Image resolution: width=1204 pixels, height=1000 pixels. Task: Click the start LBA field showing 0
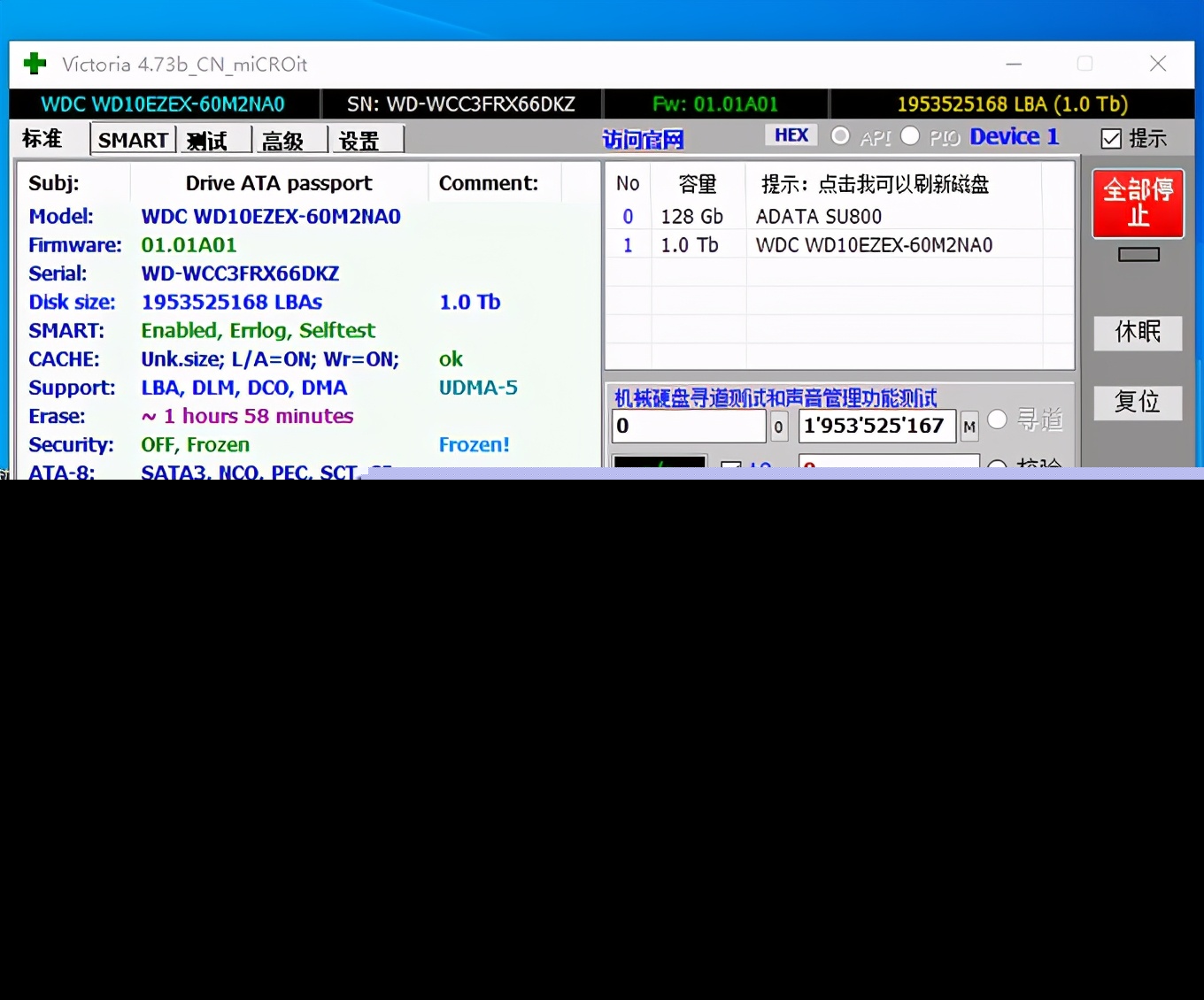click(689, 426)
